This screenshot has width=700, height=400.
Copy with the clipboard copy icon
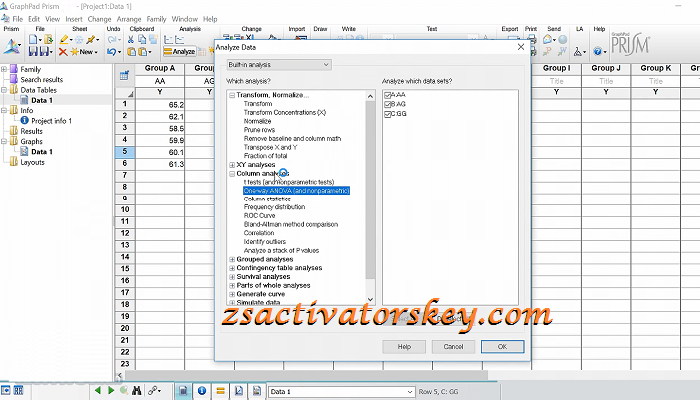click(142, 40)
